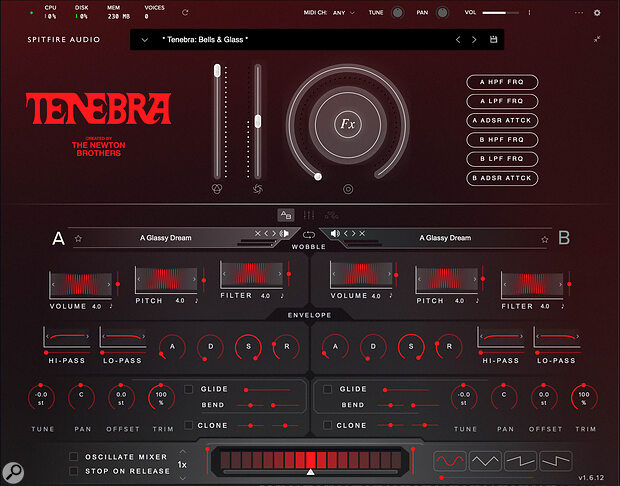Select the sine wave shape
This screenshot has width=620, height=486.
coord(450,461)
